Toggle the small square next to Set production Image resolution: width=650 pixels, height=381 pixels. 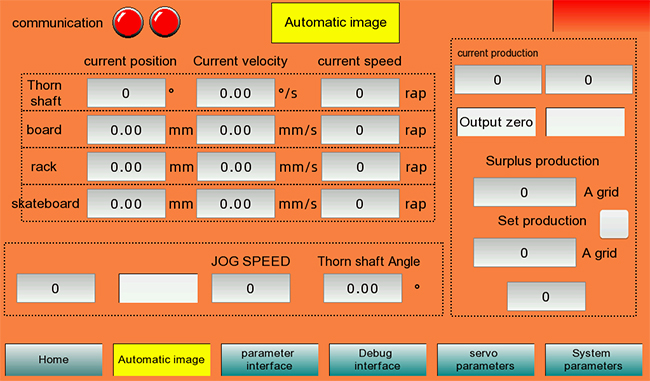614,224
